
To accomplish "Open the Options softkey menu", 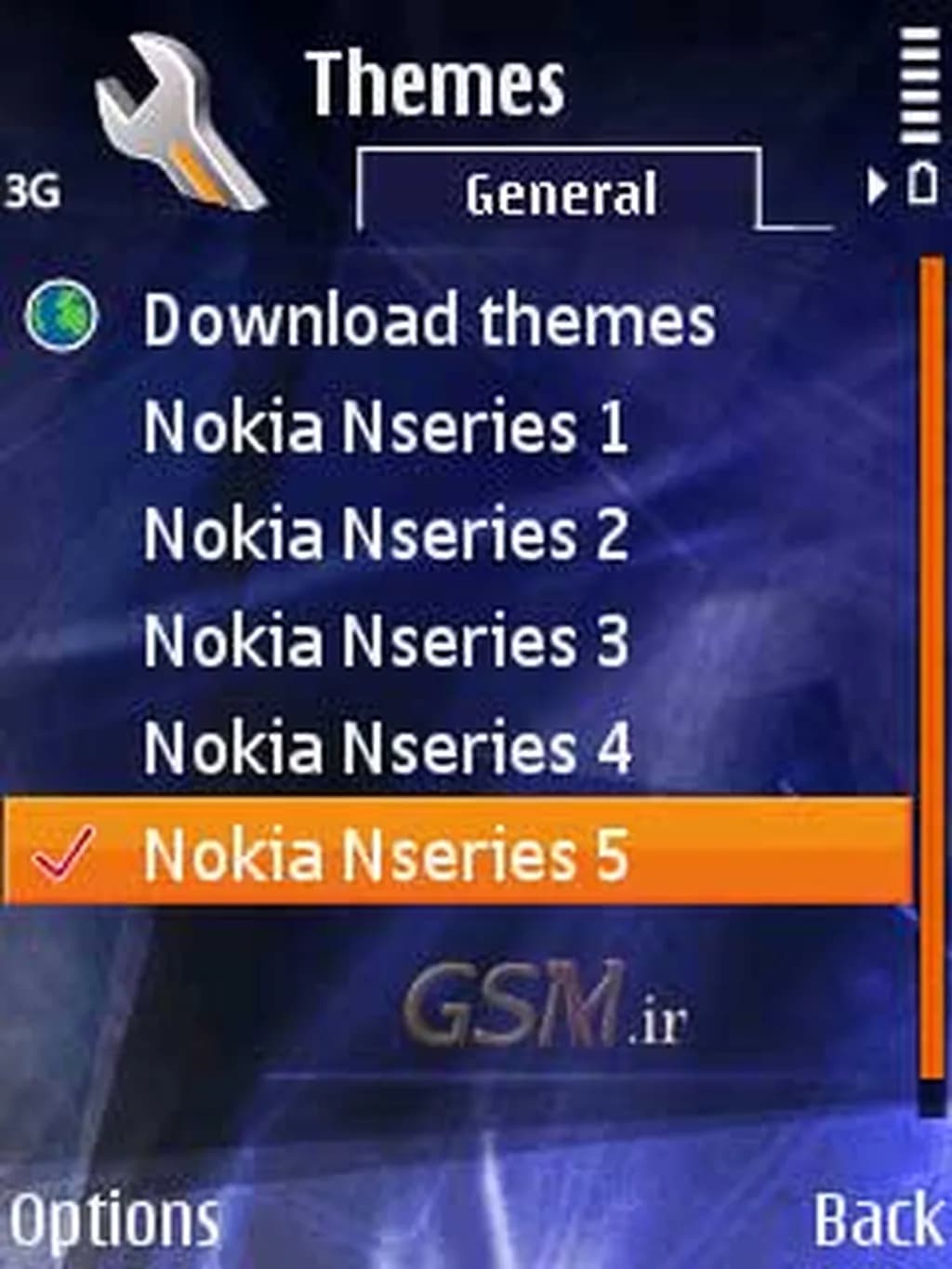I will tap(114, 1221).
